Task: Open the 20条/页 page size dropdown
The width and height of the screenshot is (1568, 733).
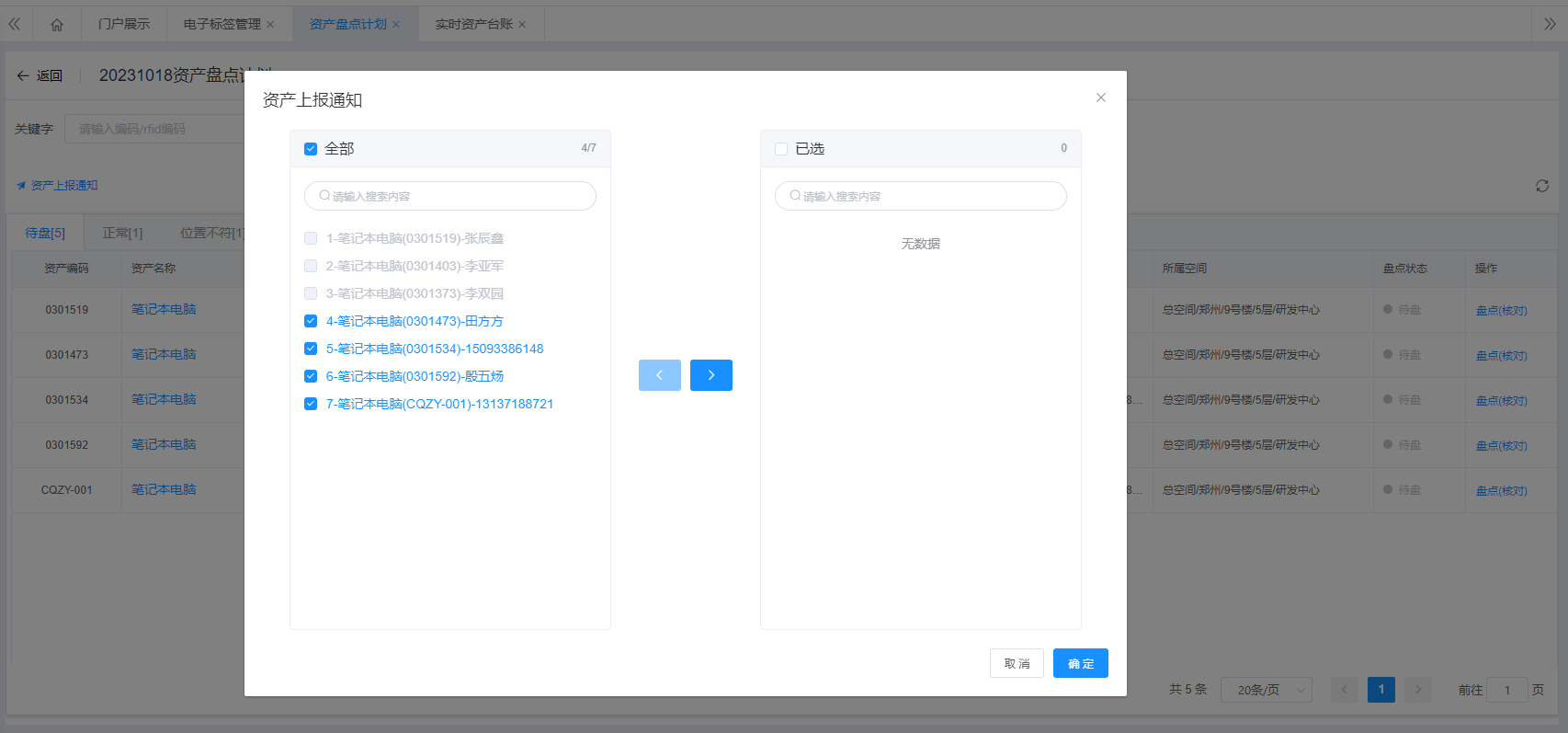Action: click(x=1266, y=690)
